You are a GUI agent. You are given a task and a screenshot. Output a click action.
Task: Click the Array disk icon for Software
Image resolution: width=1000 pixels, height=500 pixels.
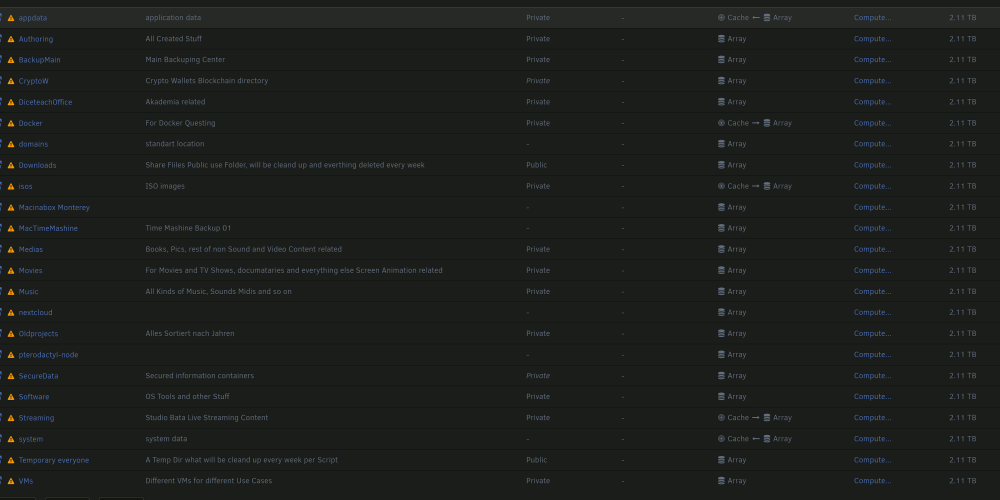click(x=721, y=397)
